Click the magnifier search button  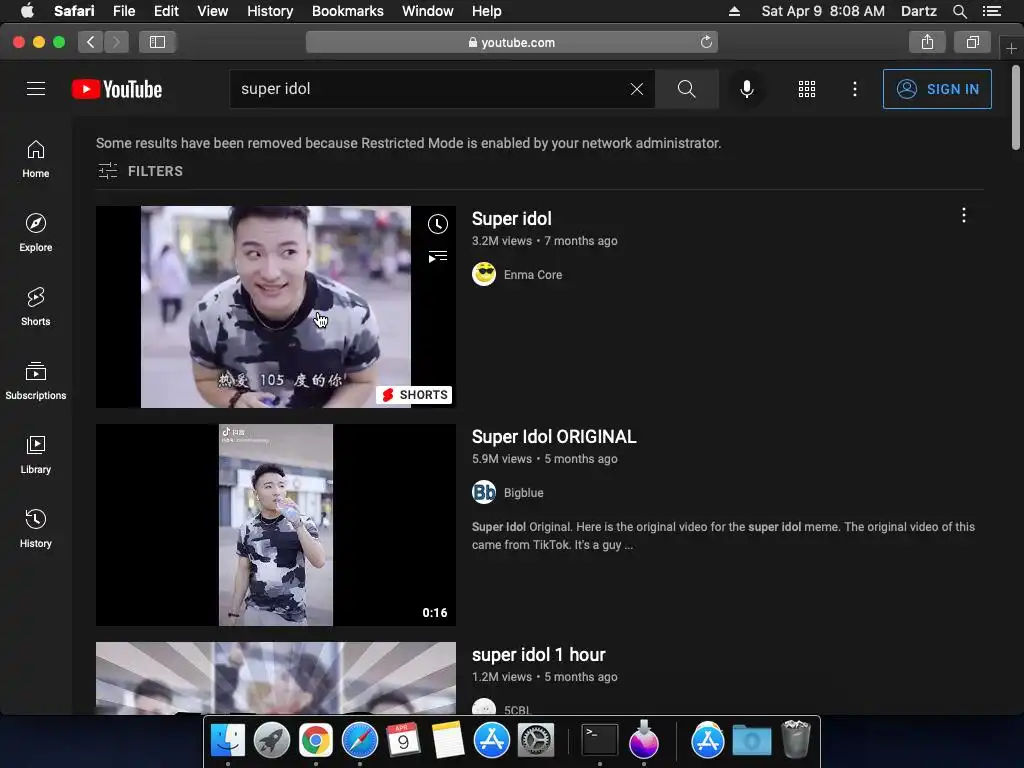point(686,89)
